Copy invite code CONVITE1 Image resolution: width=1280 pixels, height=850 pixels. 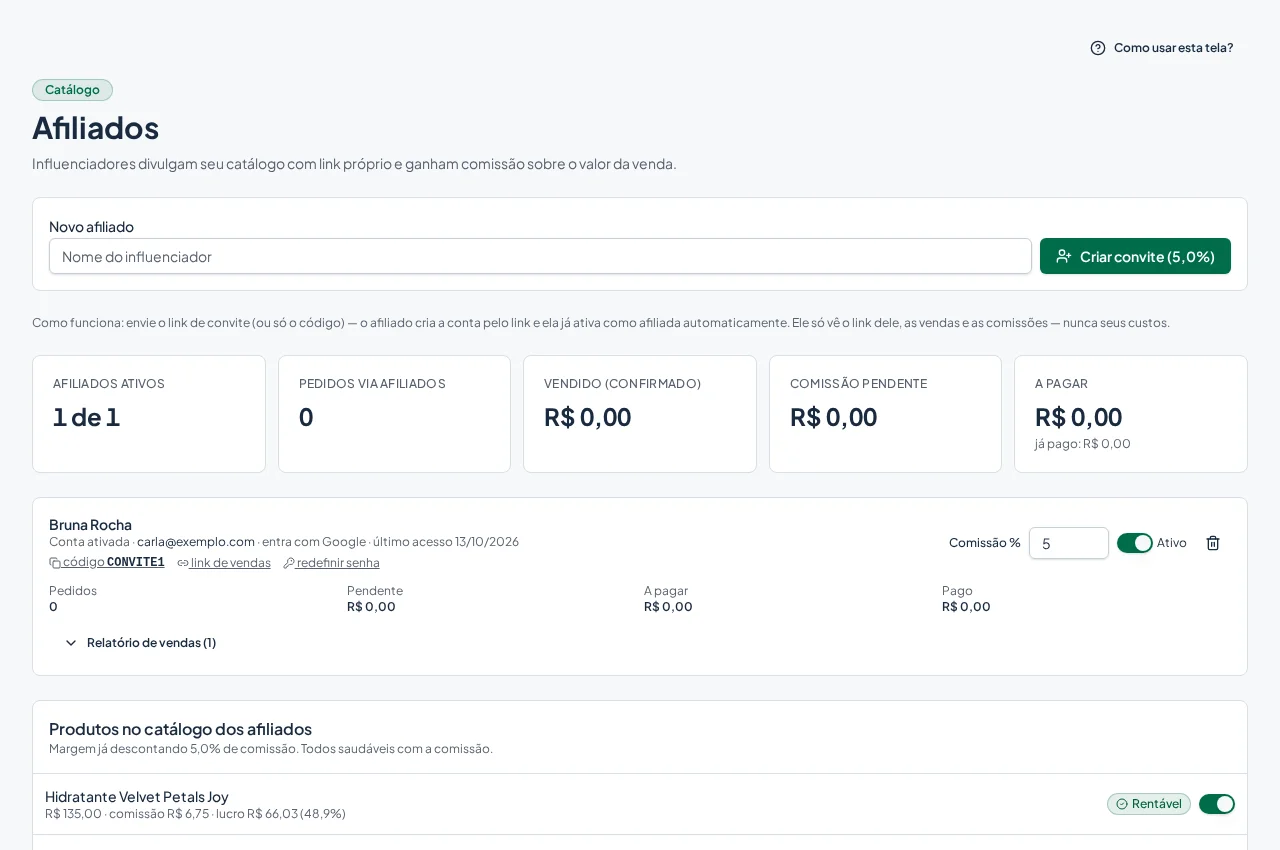coord(107,563)
